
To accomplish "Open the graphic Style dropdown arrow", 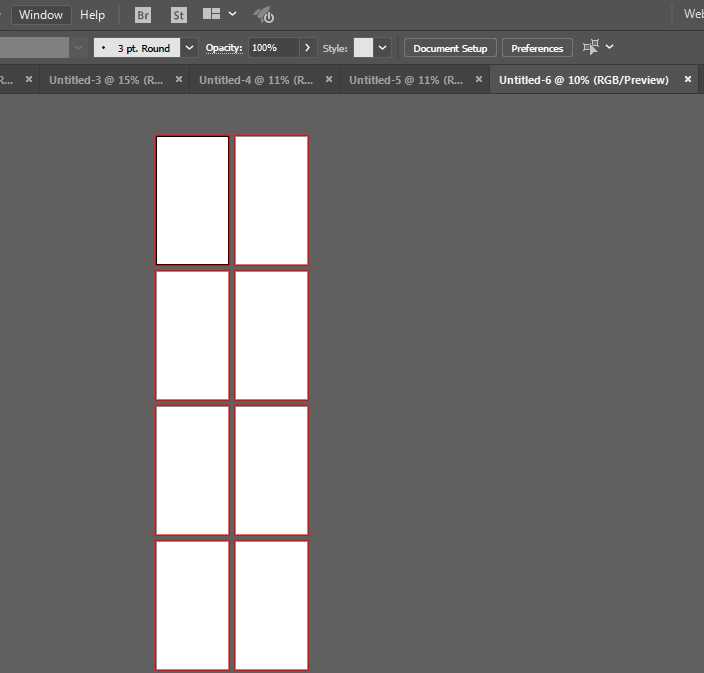I will pyautogui.click(x=382, y=48).
